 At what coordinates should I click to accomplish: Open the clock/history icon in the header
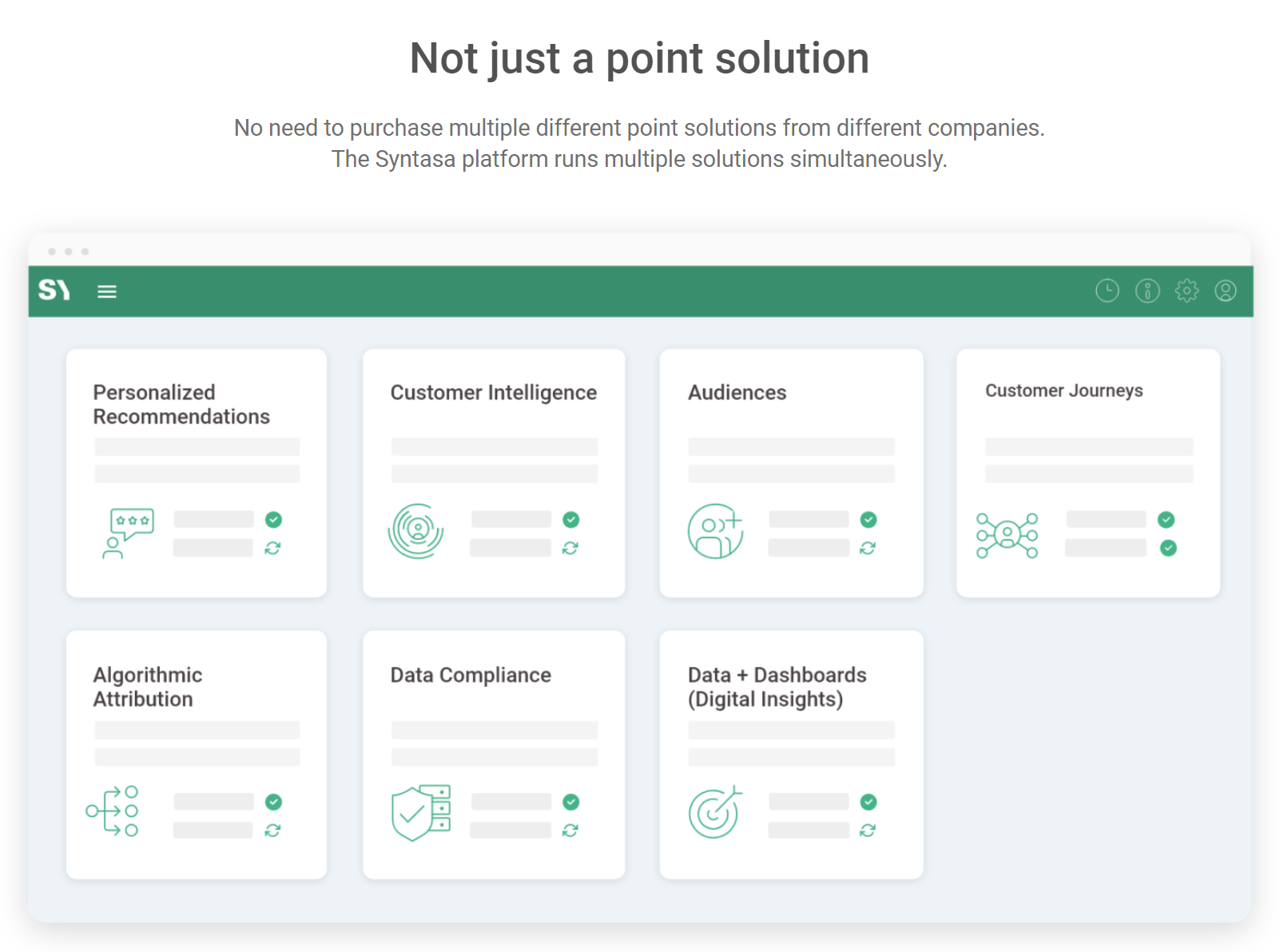point(1107,291)
